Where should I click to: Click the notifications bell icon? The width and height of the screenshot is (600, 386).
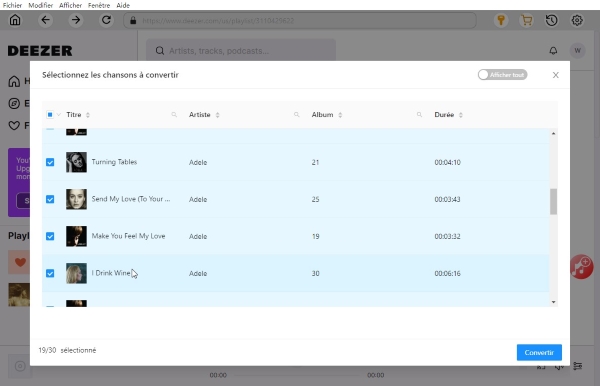tap(553, 50)
